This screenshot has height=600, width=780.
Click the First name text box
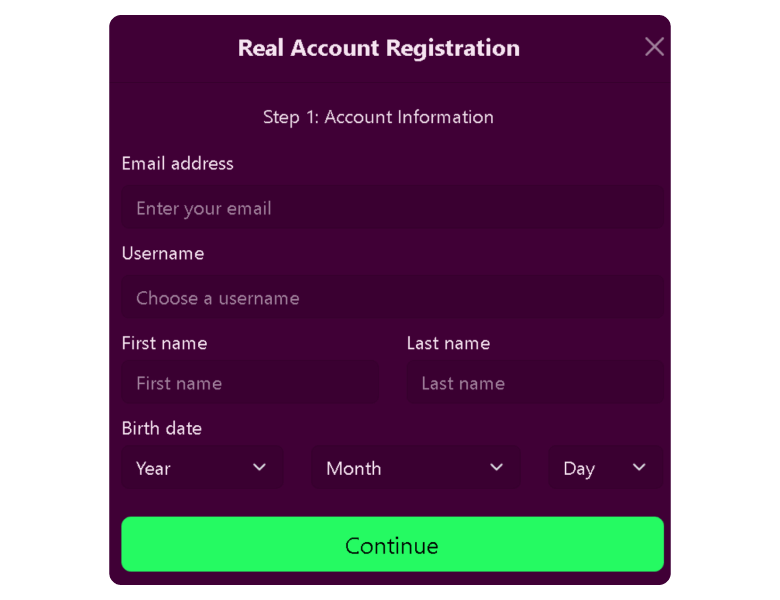250,384
